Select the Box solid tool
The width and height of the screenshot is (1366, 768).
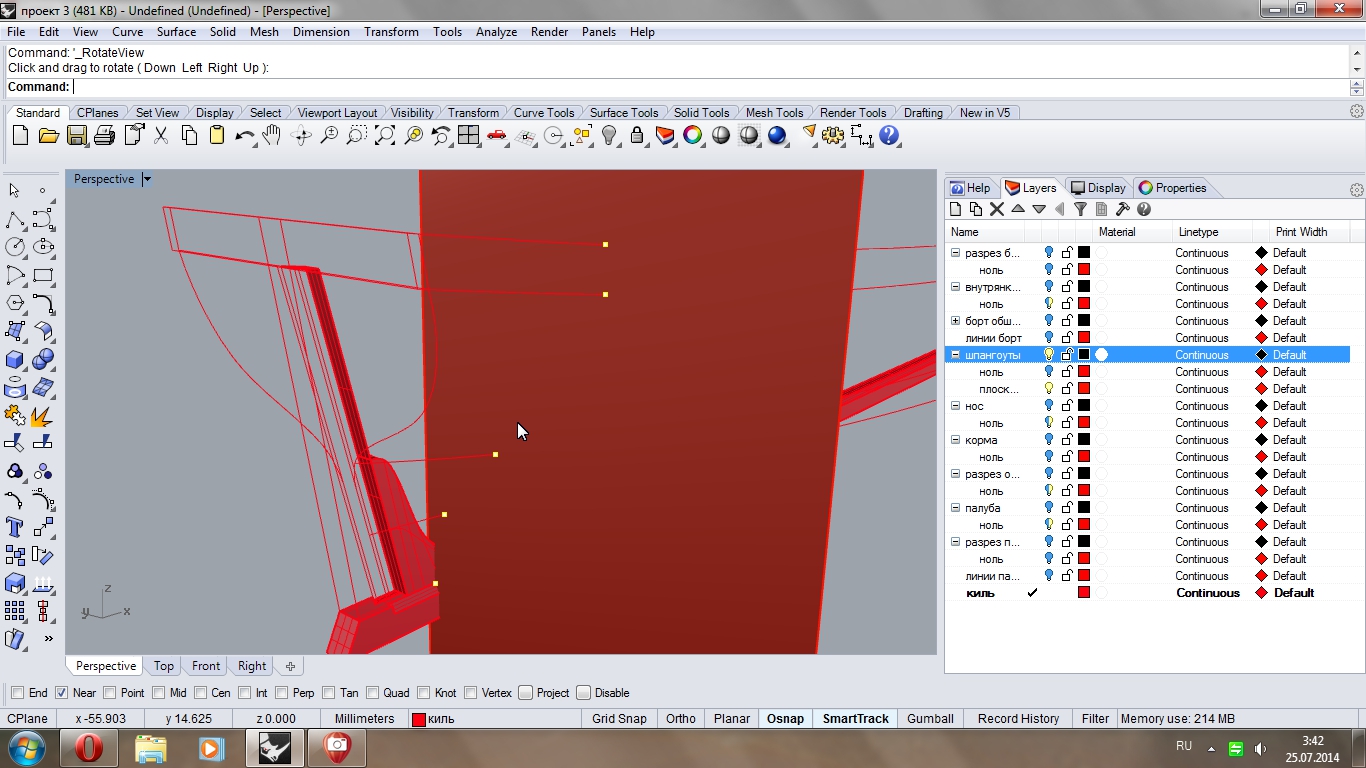pos(15,359)
